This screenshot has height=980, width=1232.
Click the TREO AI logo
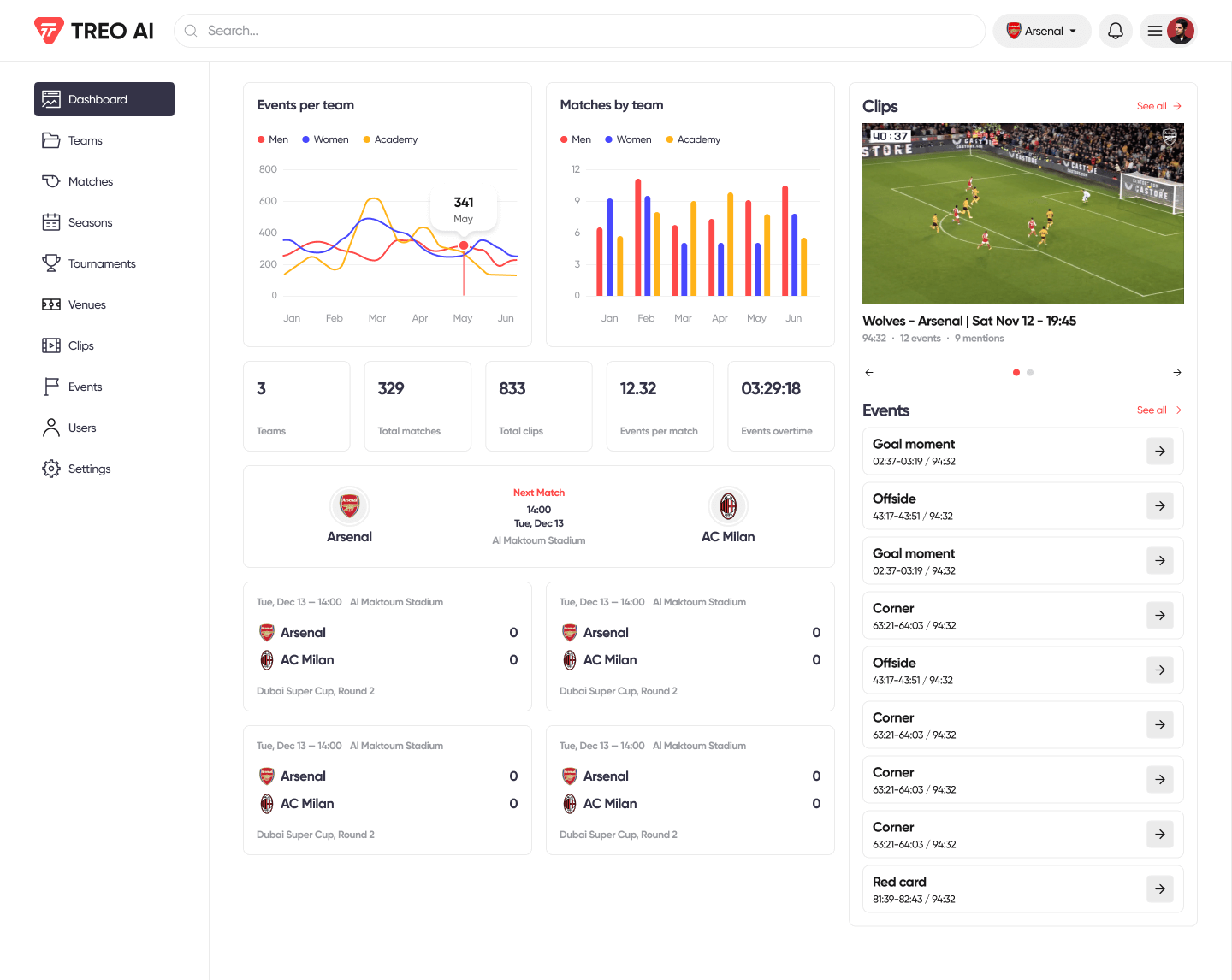click(94, 31)
